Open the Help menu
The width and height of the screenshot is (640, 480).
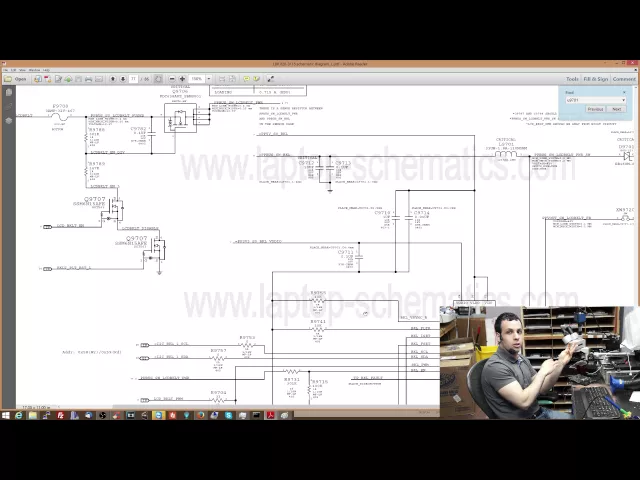coord(46,70)
